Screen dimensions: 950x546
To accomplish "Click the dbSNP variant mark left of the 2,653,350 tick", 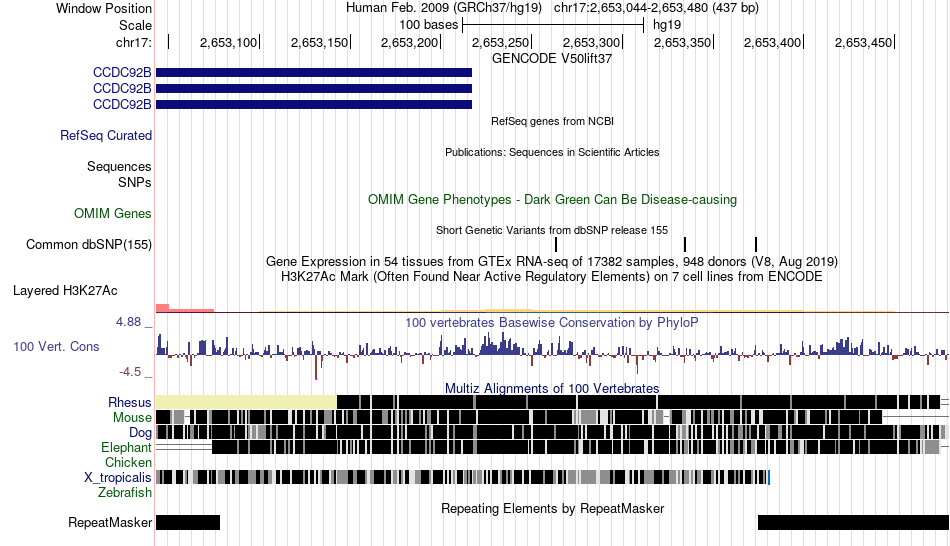I will click(x=685, y=244).
